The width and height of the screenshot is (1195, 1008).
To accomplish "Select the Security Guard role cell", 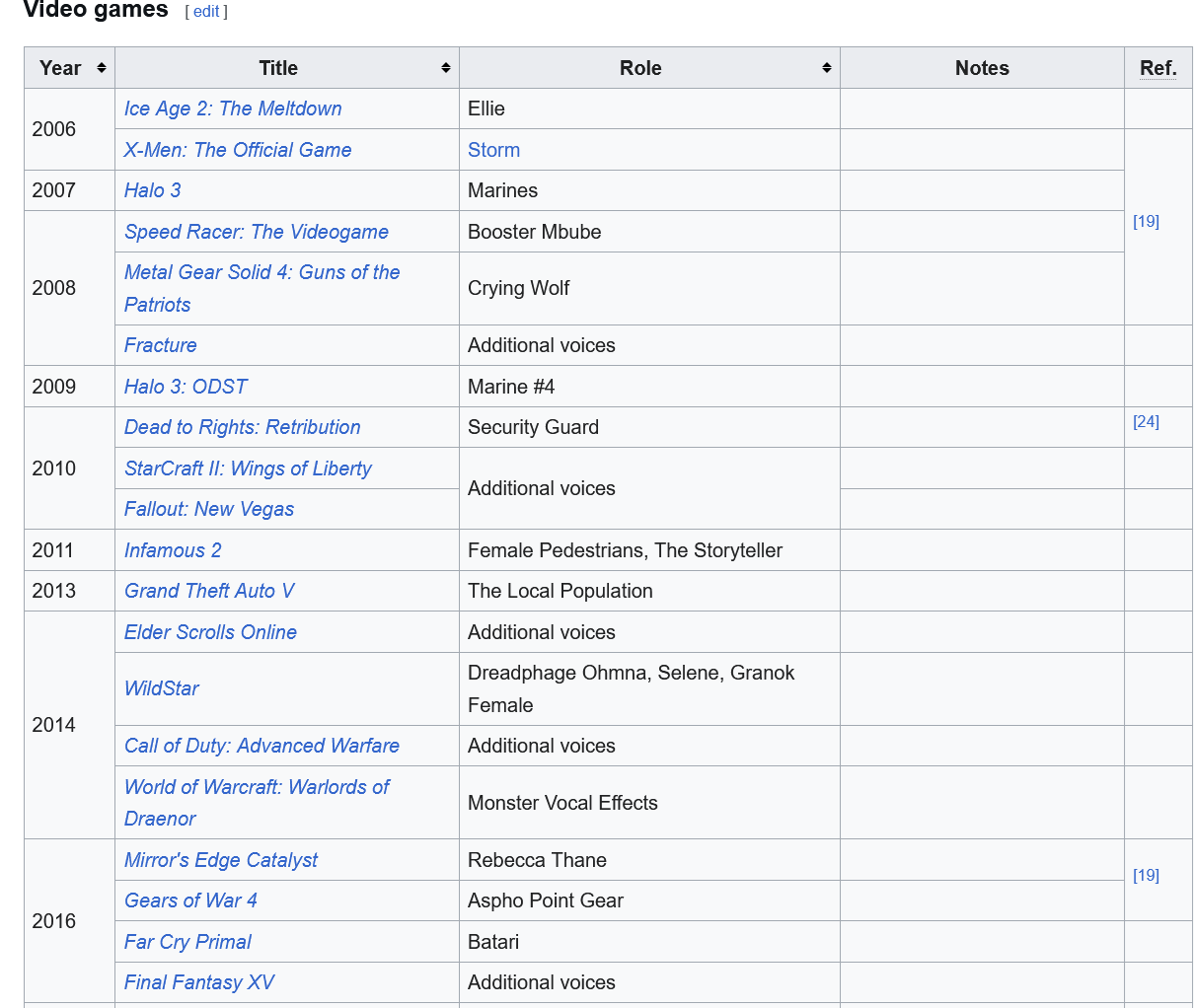I will click(649, 427).
